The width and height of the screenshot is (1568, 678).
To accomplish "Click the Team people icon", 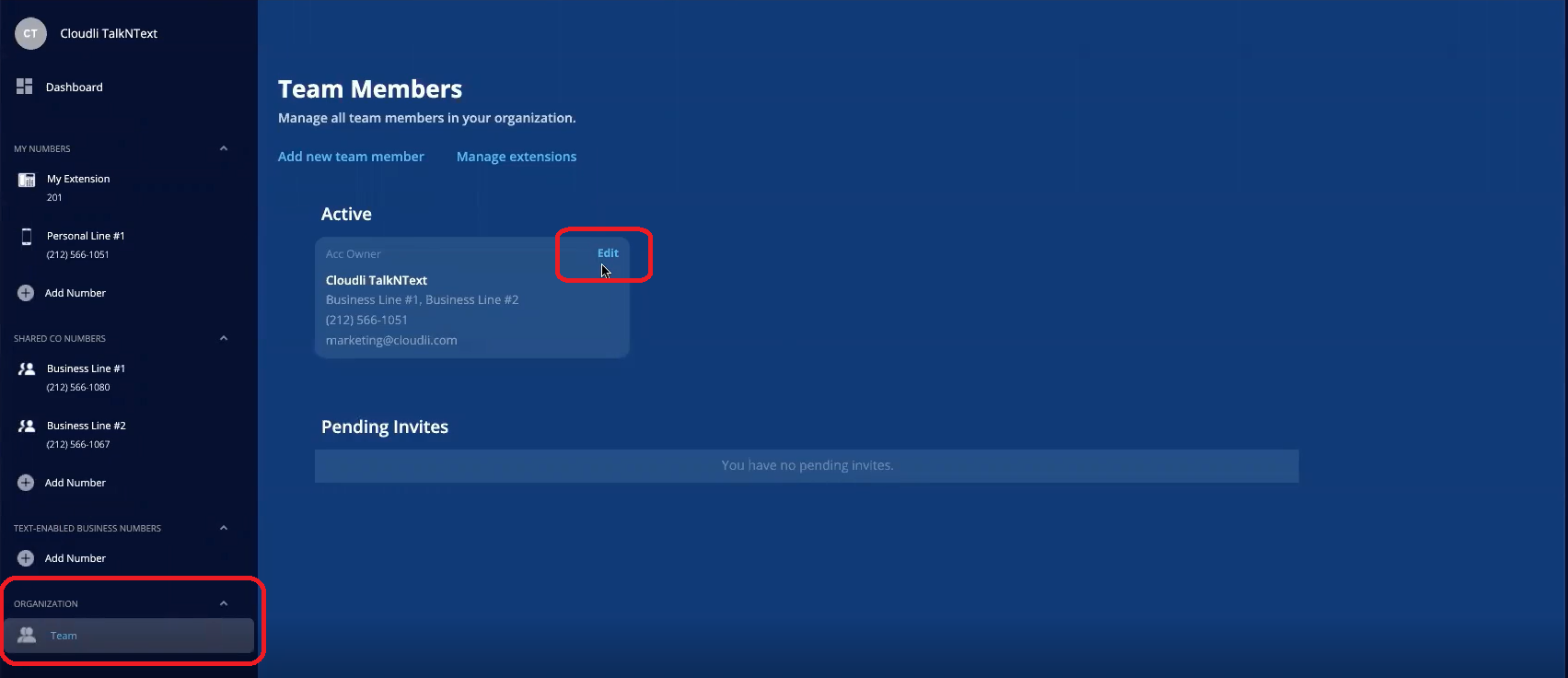I will pos(27,635).
